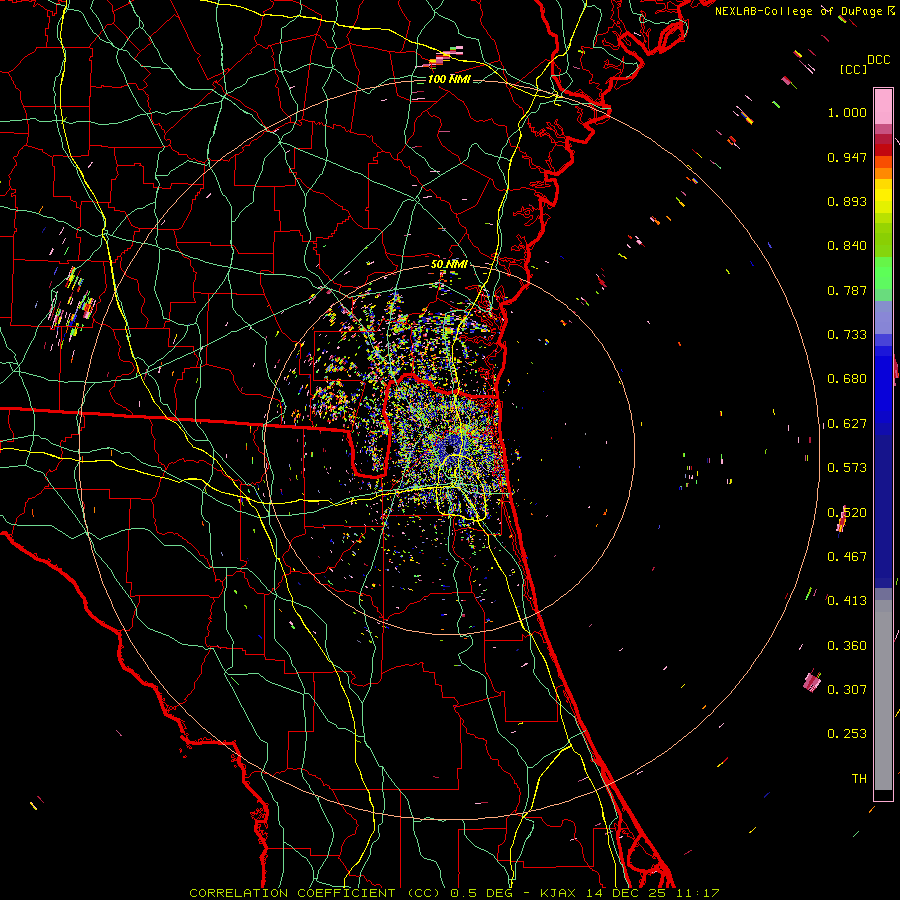Pick the pink swatch atop the color bar
This screenshot has width=900, height=900.
883,106
